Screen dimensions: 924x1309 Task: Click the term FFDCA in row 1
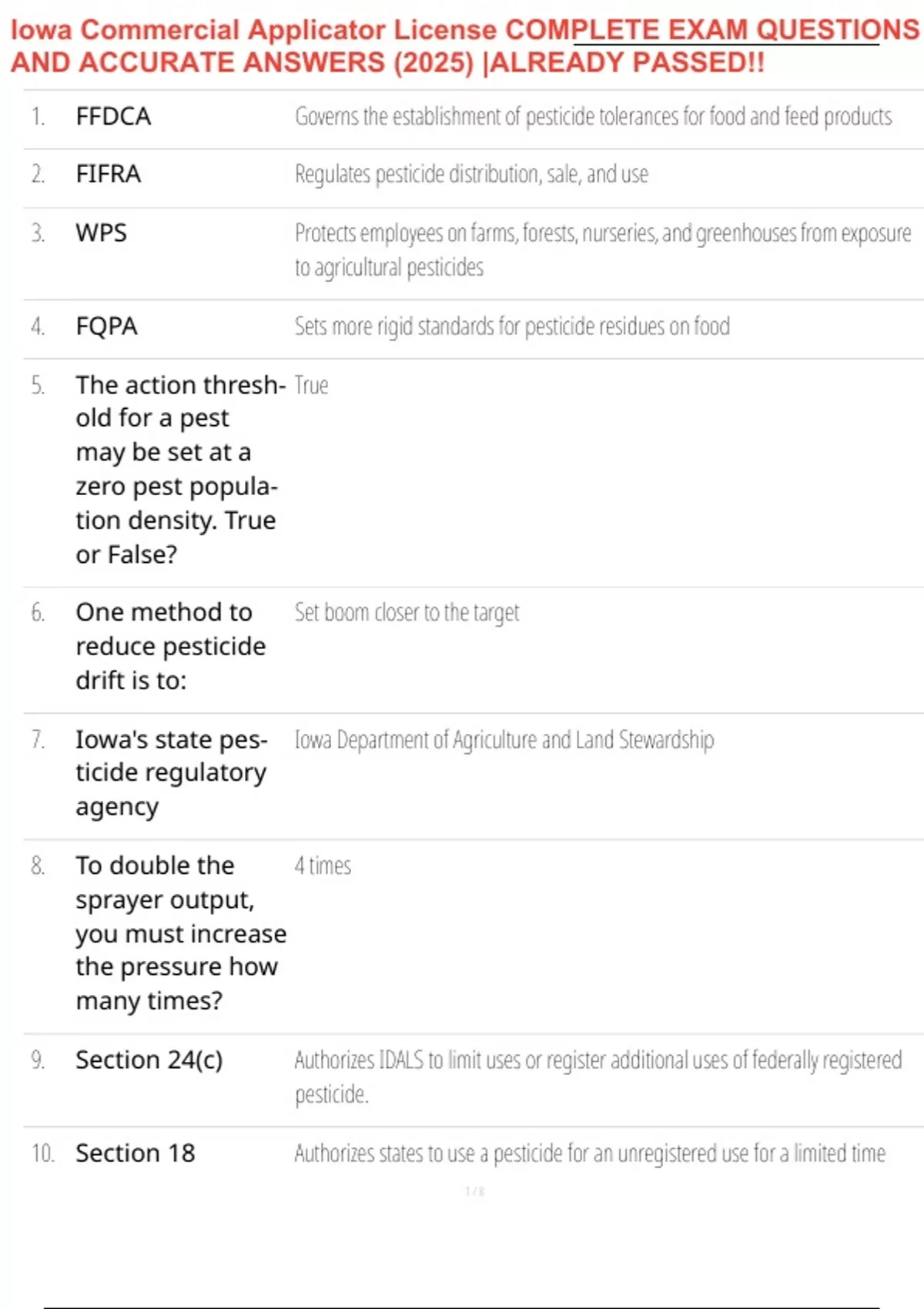click(x=113, y=116)
